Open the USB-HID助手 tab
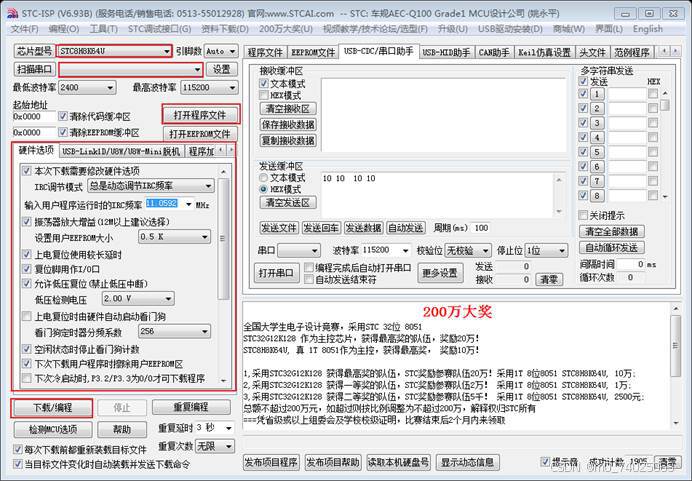Image resolution: width=692 pixels, height=481 pixels. coord(446,53)
